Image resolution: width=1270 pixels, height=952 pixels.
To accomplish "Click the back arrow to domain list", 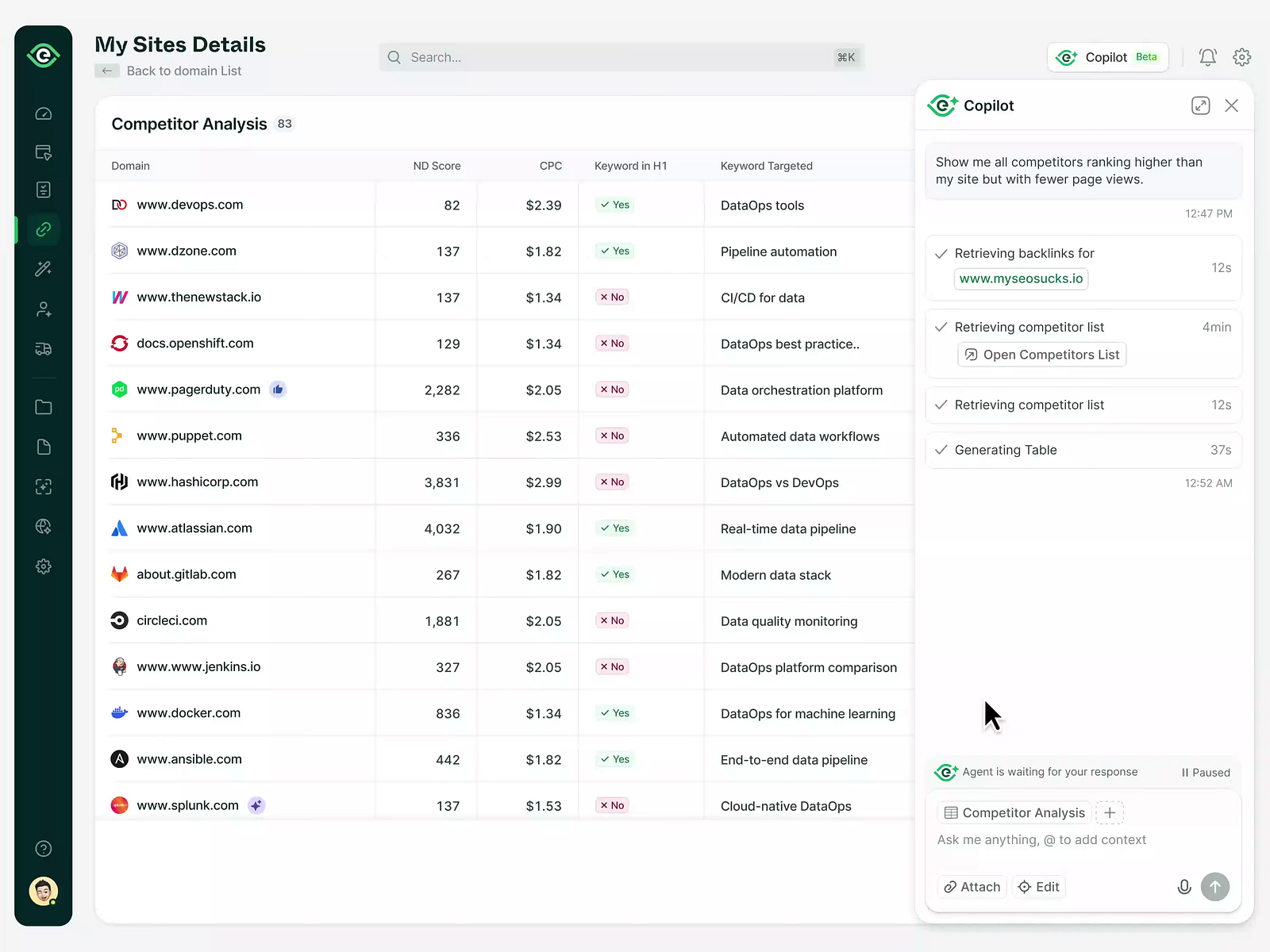I will point(106,71).
